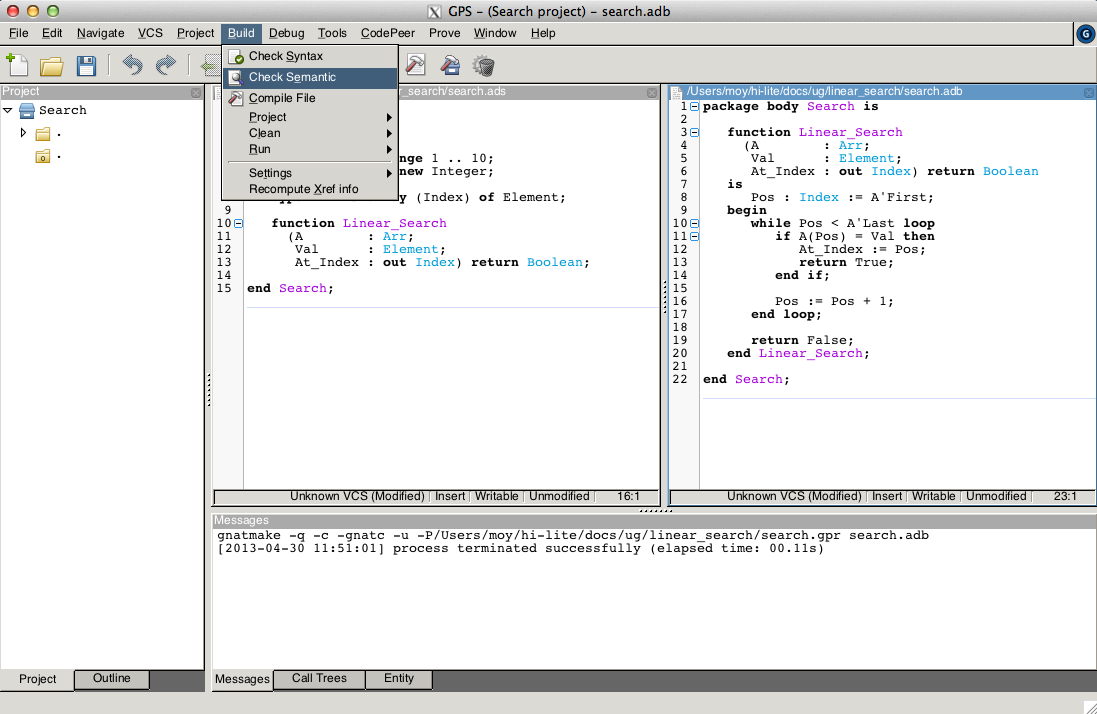Open the Navigate menu
1097x714 pixels.
pos(100,33)
